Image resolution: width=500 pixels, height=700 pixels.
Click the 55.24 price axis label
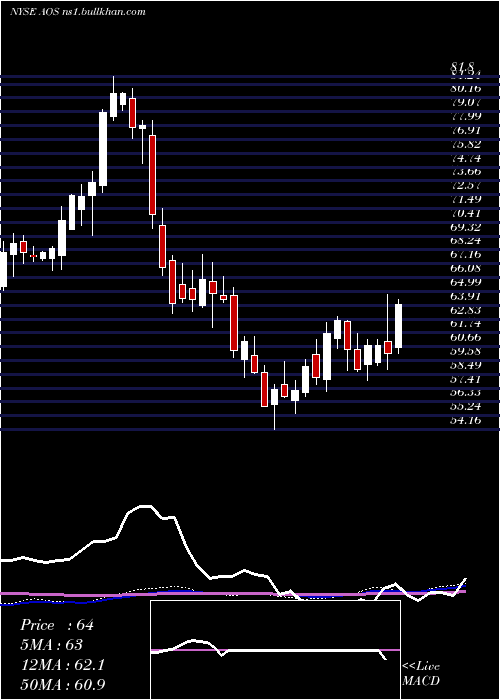pos(466,407)
